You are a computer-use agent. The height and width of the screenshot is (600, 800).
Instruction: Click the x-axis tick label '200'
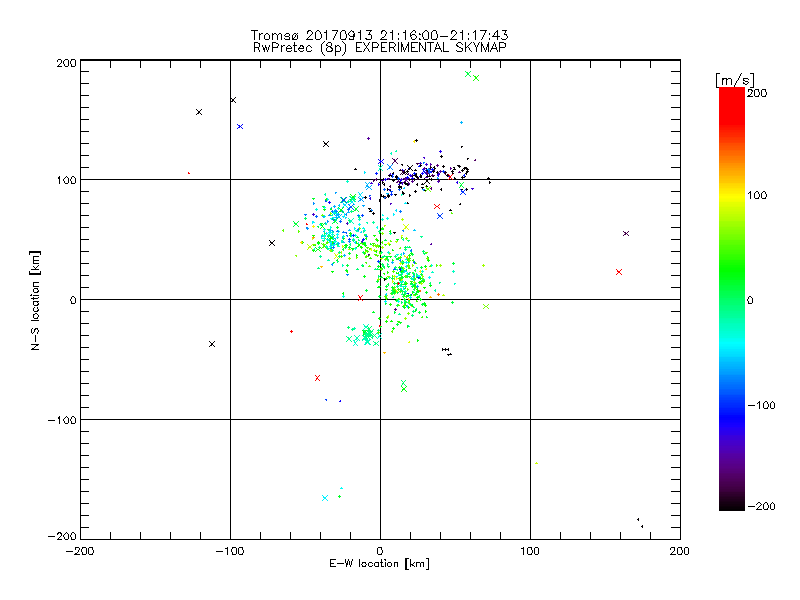pyautogui.click(x=680, y=551)
